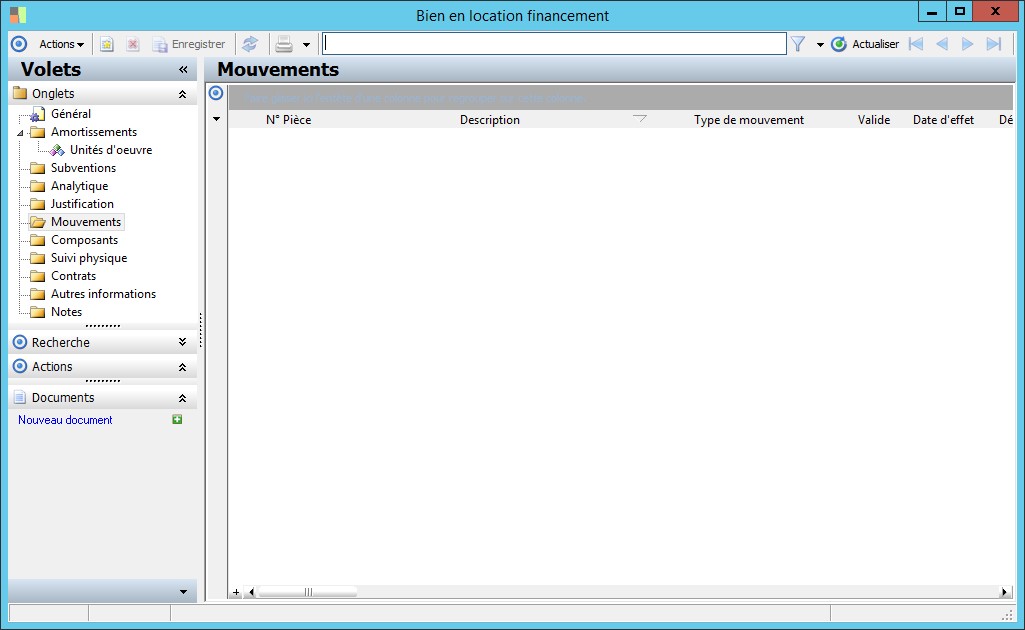The height and width of the screenshot is (630, 1025).
Task: Open the grid row selector dropdown arrow
Action: click(216, 120)
